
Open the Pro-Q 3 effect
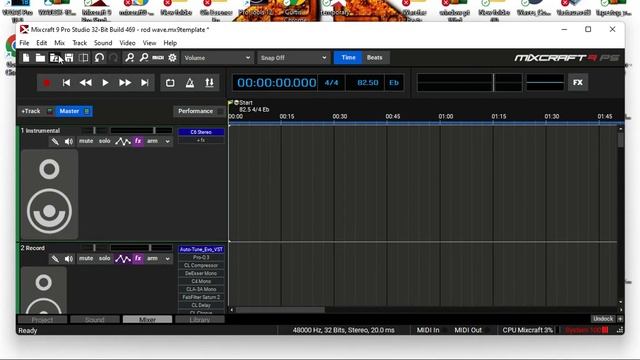[201, 257]
